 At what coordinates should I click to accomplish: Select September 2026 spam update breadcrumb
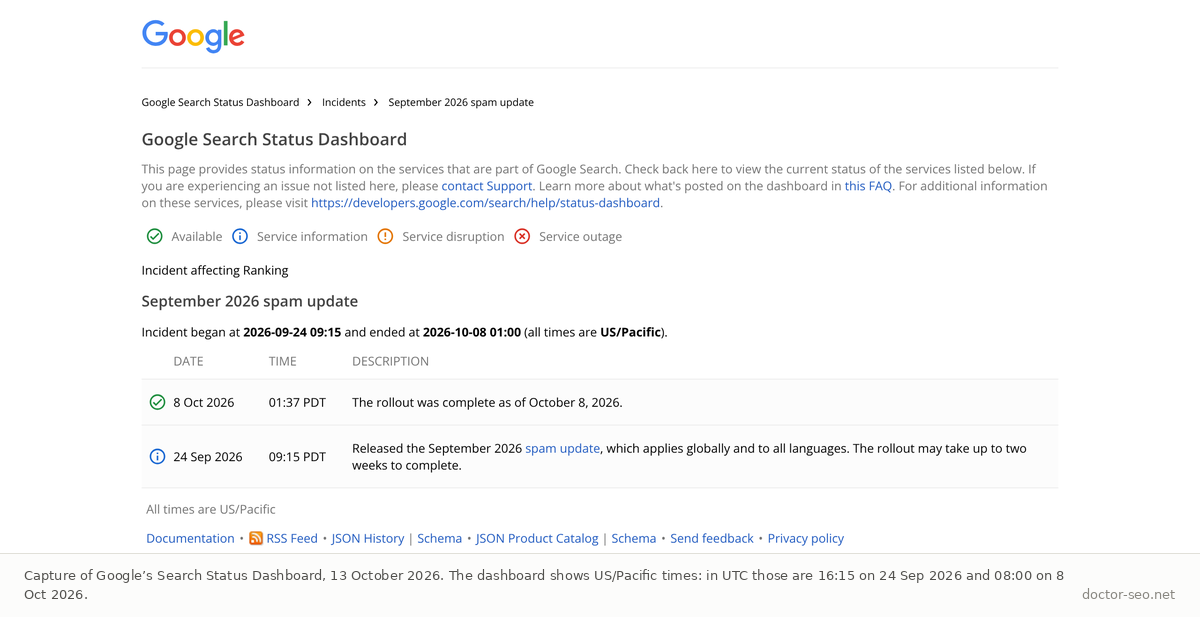(461, 102)
